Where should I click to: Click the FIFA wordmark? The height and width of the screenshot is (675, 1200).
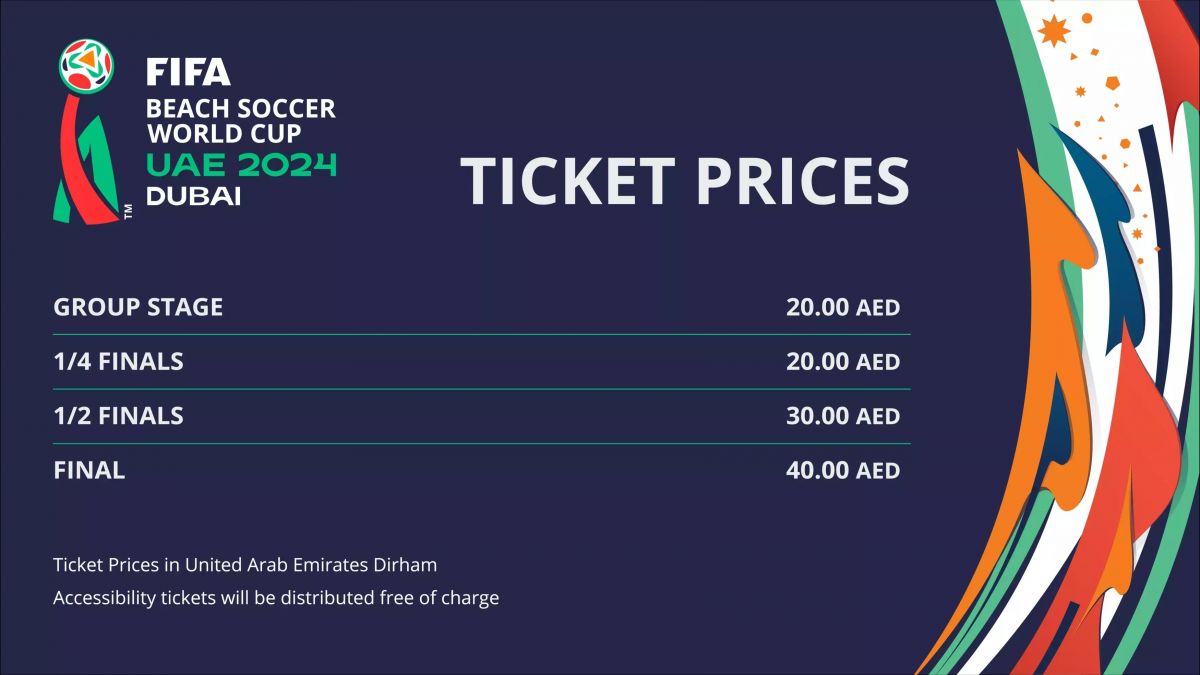[x=188, y=72]
